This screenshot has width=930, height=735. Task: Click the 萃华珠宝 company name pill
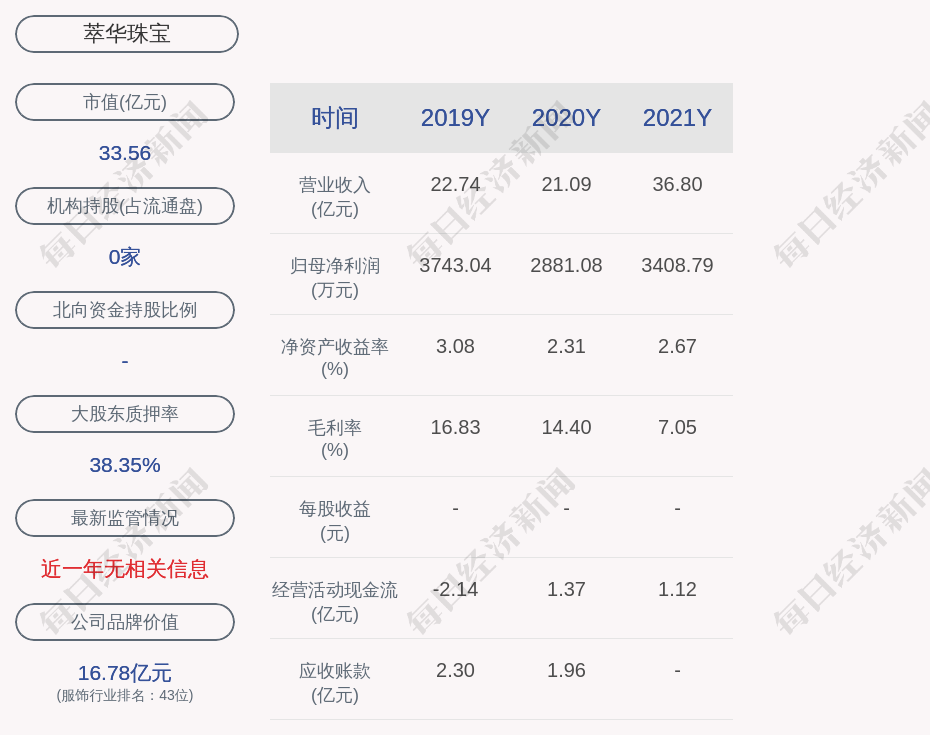click(x=126, y=34)
